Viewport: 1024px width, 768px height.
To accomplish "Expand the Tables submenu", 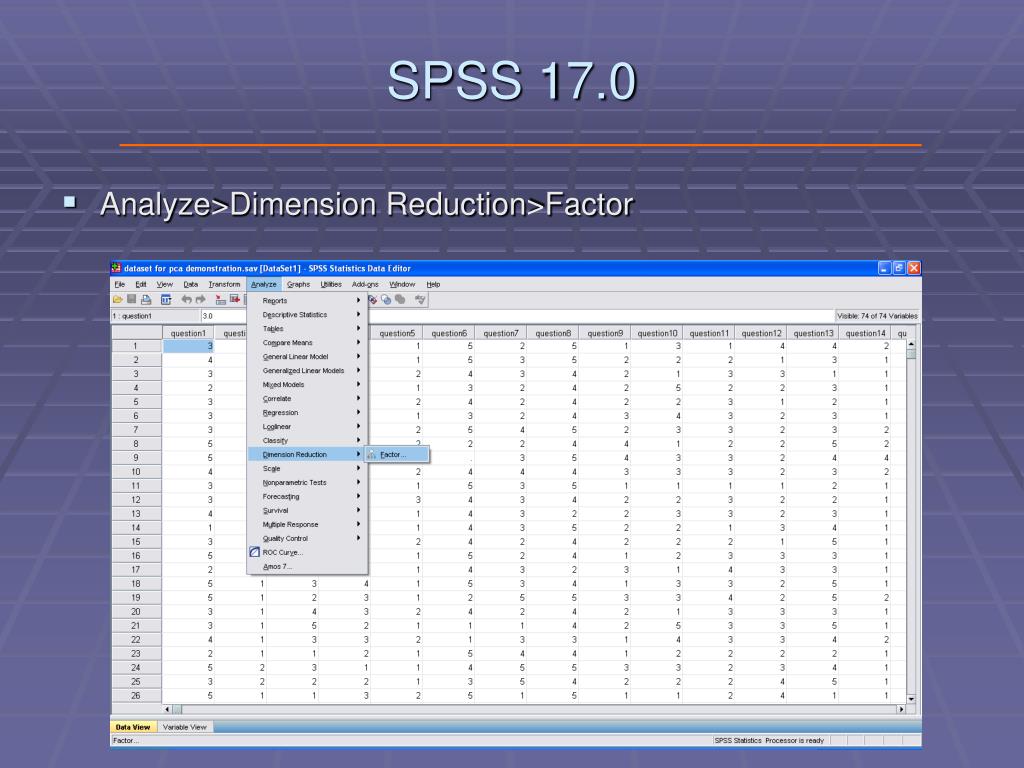I will point(307,328).
